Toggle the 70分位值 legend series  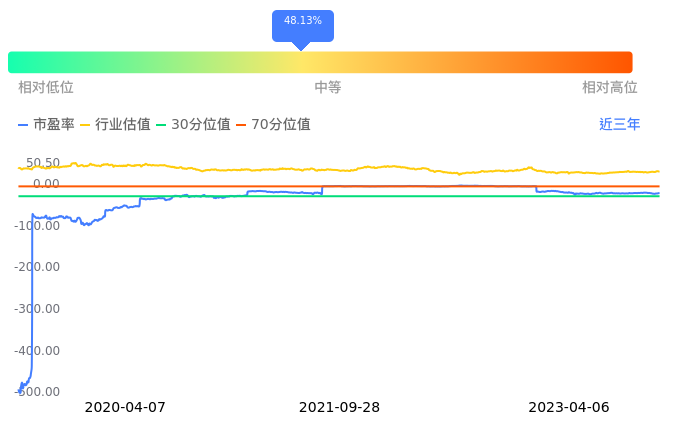tap(273, 125)
